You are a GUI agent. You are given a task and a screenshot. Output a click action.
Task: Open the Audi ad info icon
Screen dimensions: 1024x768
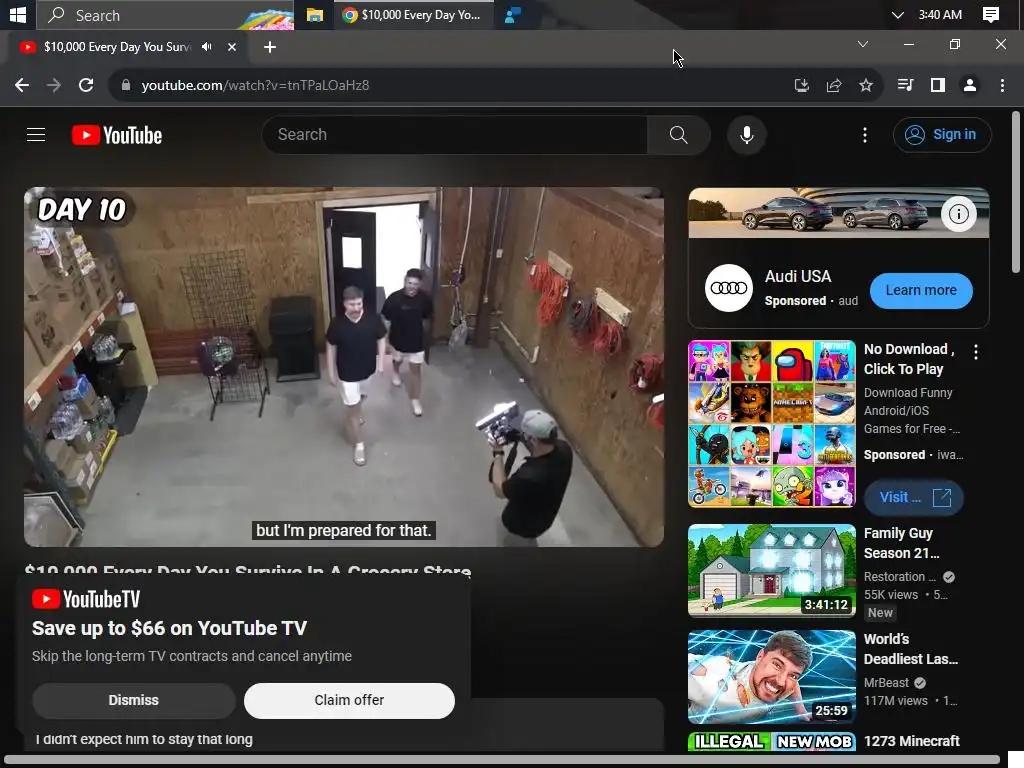click(959, 214)
